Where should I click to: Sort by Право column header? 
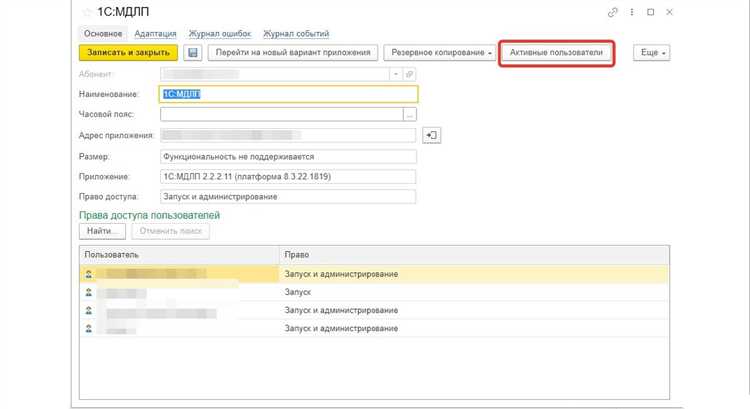[x=474, y=255]
